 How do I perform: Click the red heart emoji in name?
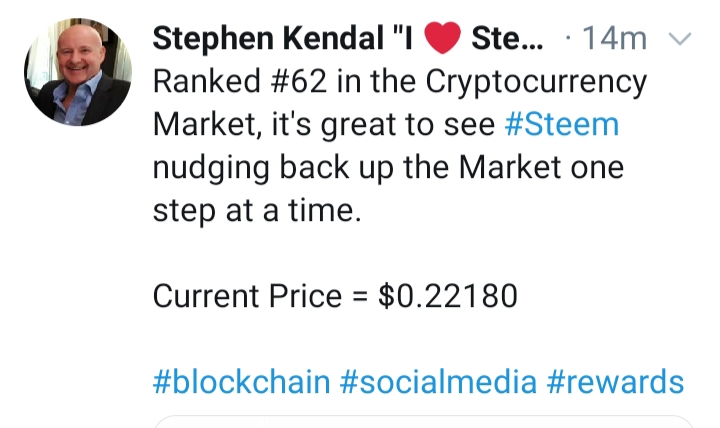point(442,38)
